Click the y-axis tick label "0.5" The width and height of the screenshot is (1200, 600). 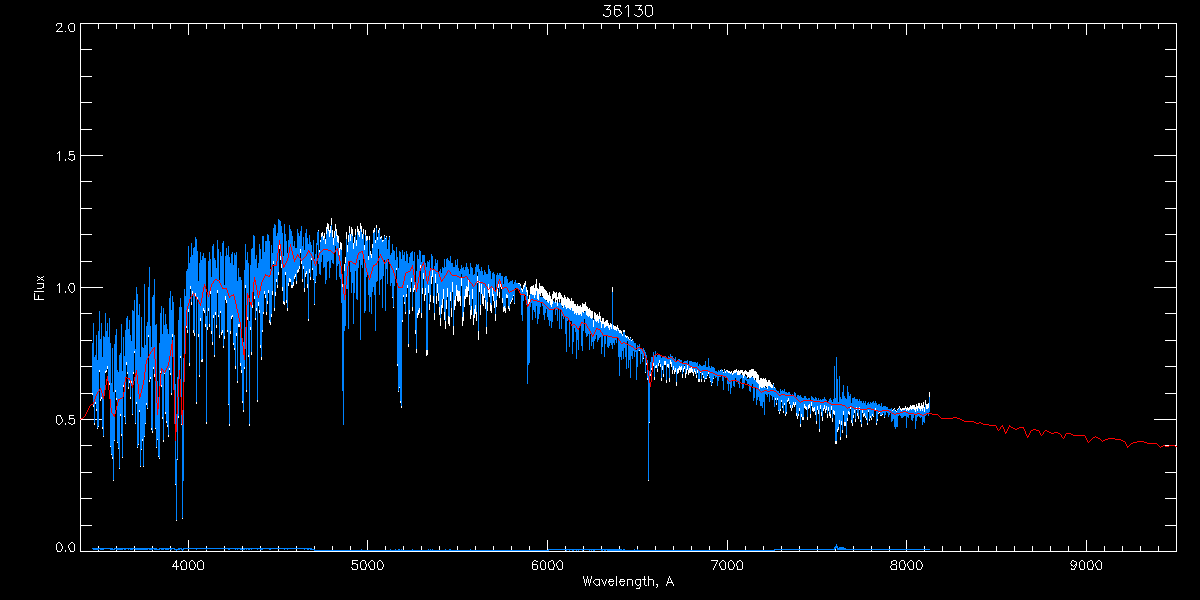pos(66,419)
